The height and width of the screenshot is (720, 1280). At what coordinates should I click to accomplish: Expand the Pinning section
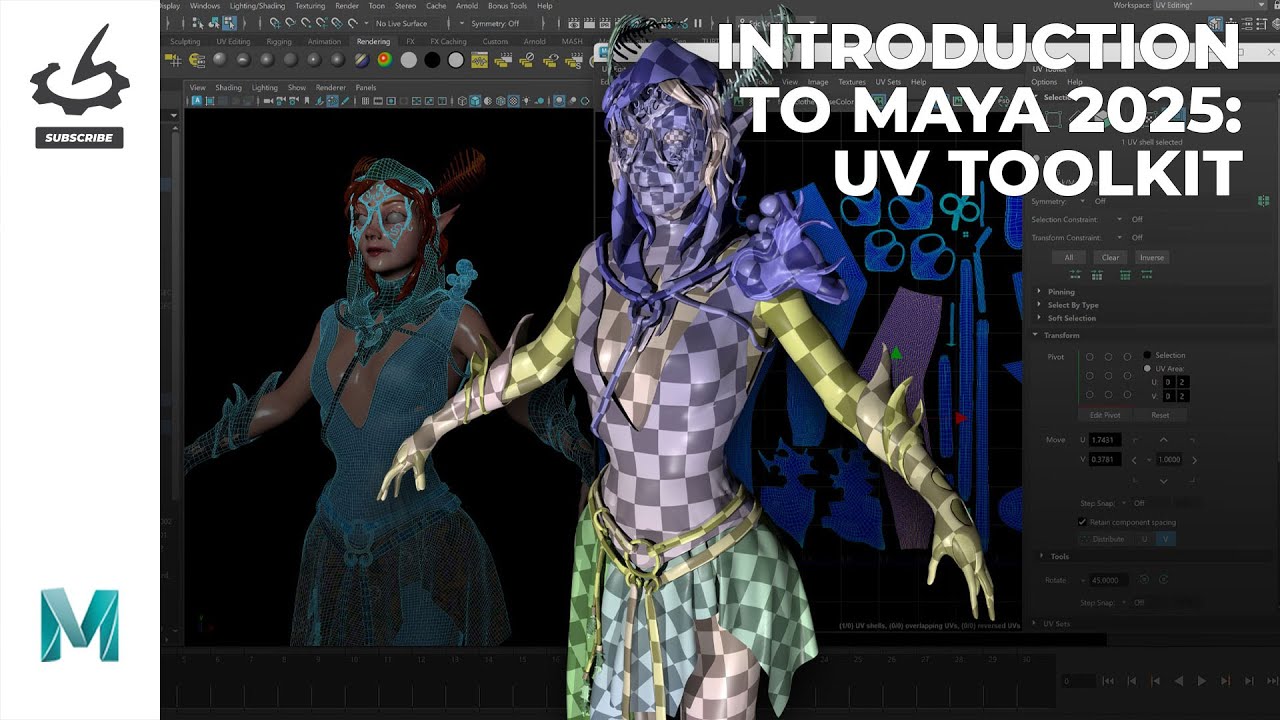click(x=1061, y=291)
